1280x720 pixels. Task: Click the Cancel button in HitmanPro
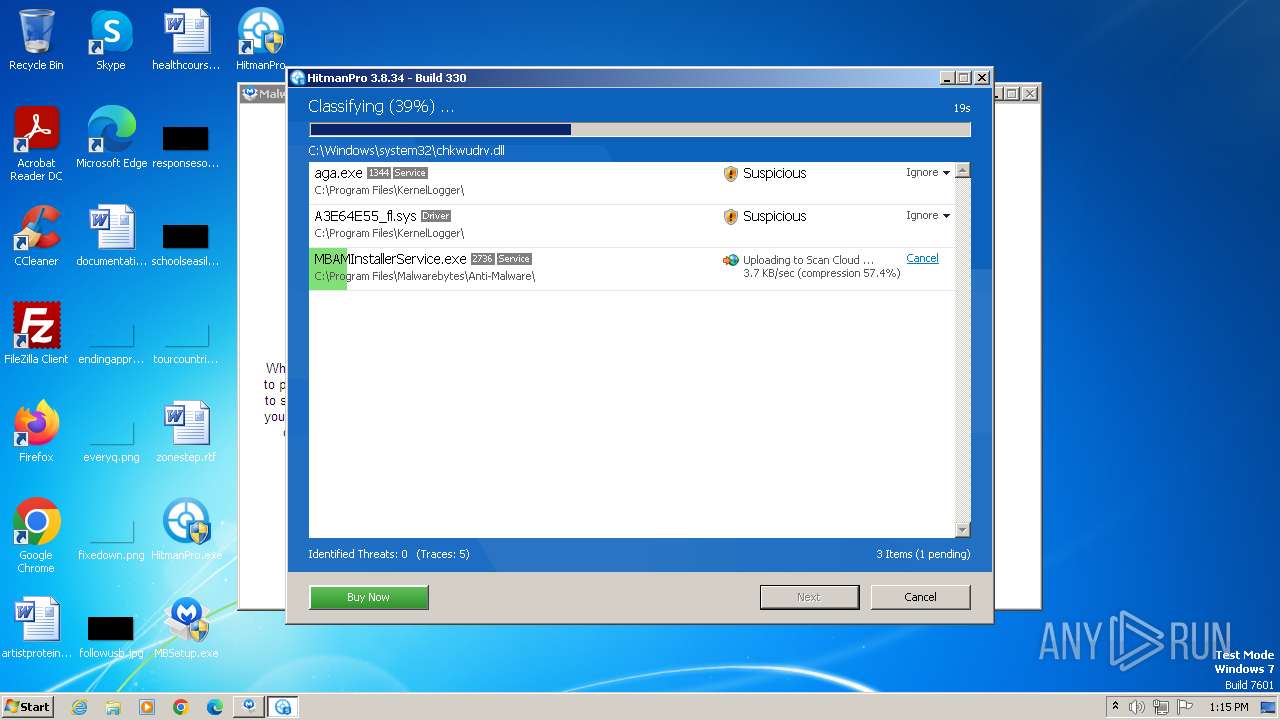pos(920,597)
